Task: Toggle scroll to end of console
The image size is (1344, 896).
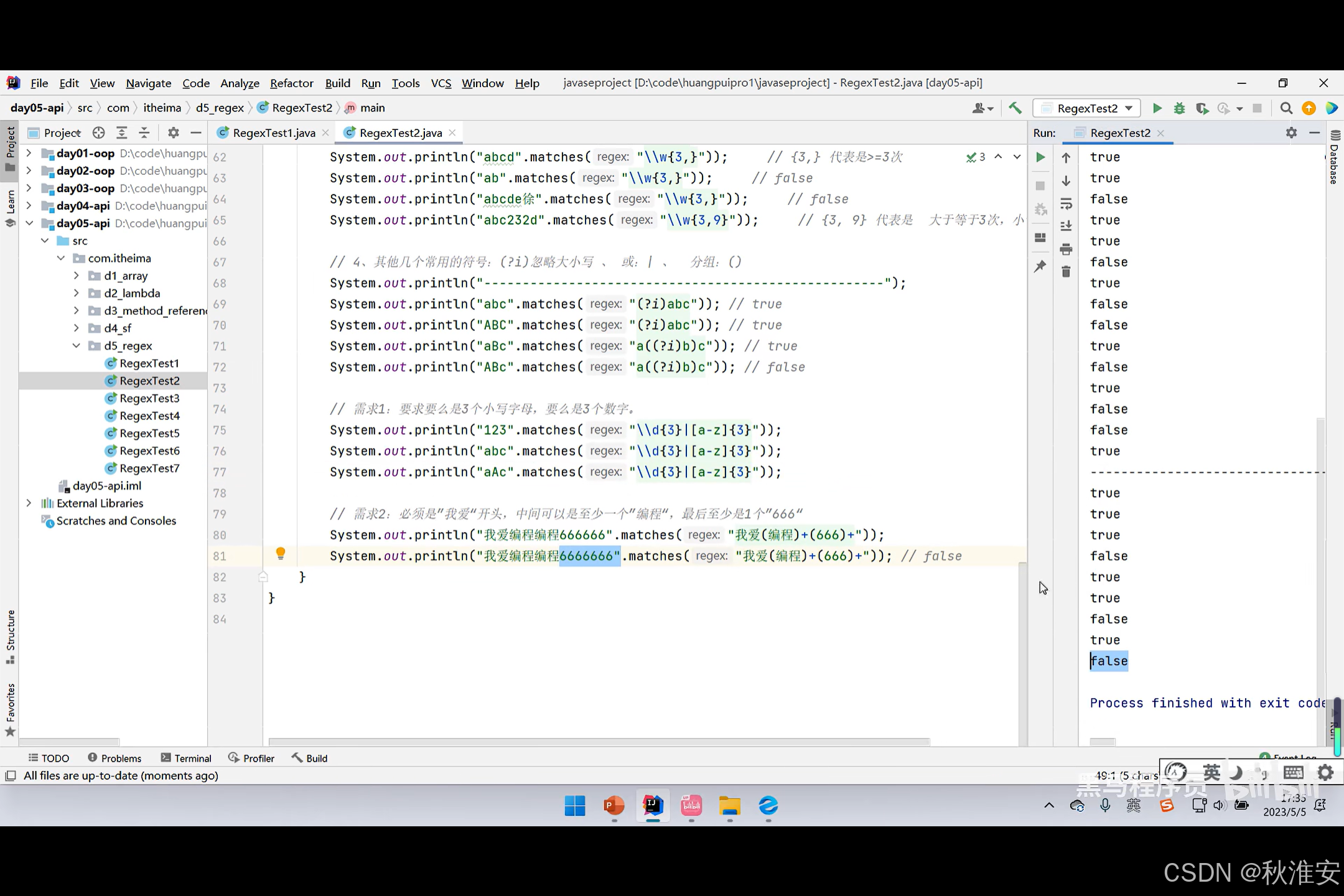Action: coord(1066,226)
